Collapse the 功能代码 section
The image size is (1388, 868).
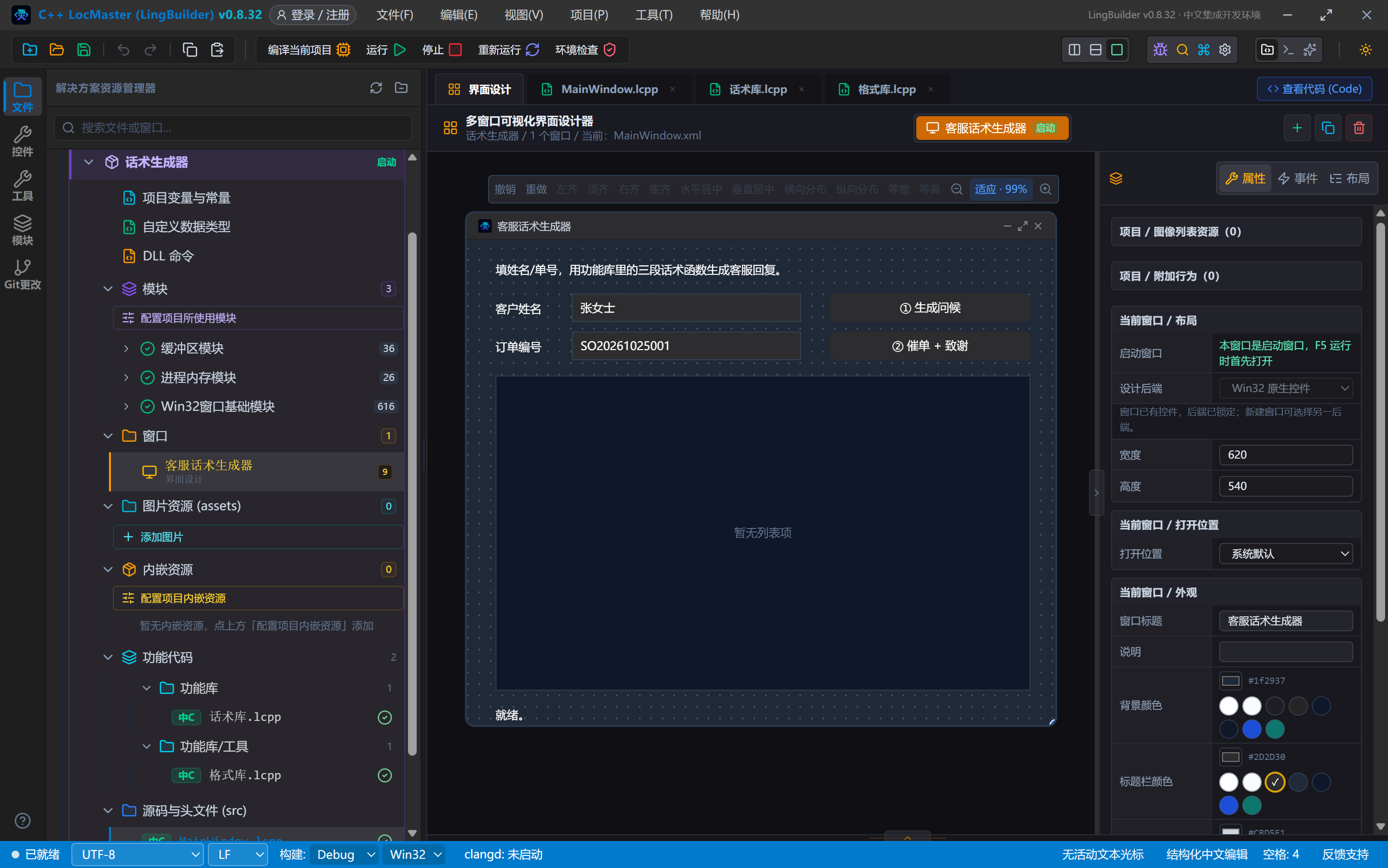[x=108, y=657]
